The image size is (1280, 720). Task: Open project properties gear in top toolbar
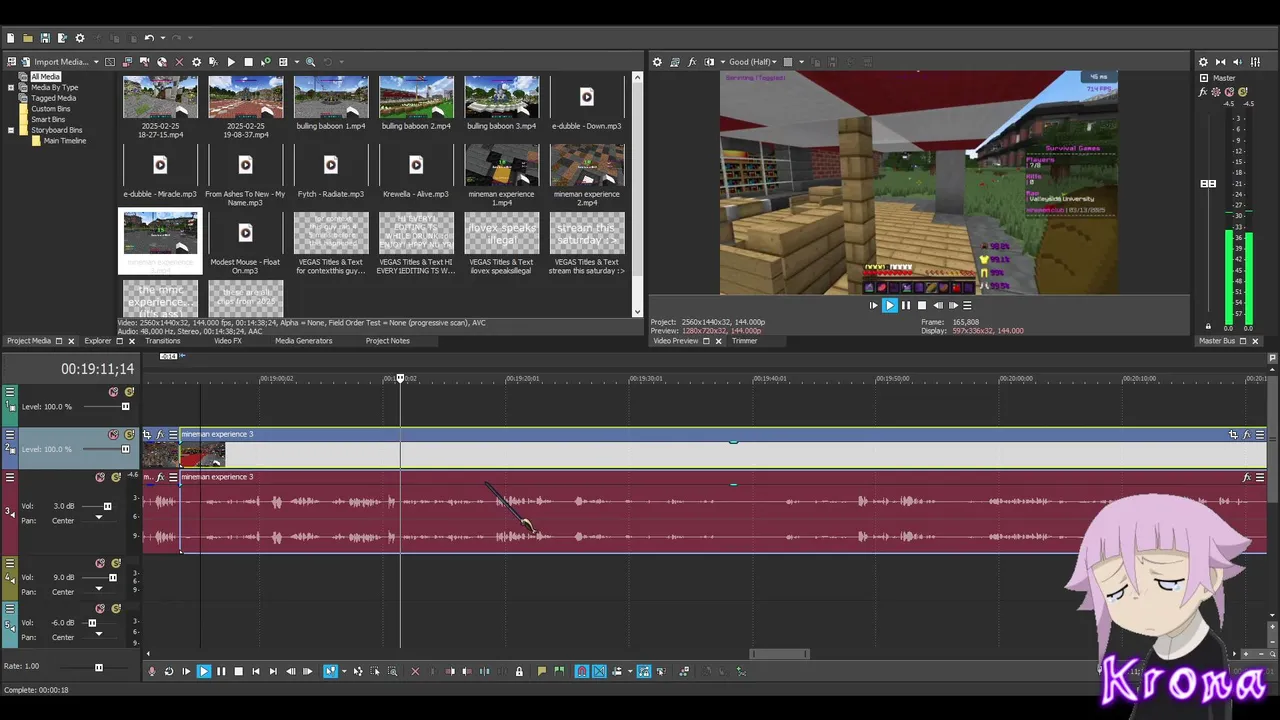80,38
